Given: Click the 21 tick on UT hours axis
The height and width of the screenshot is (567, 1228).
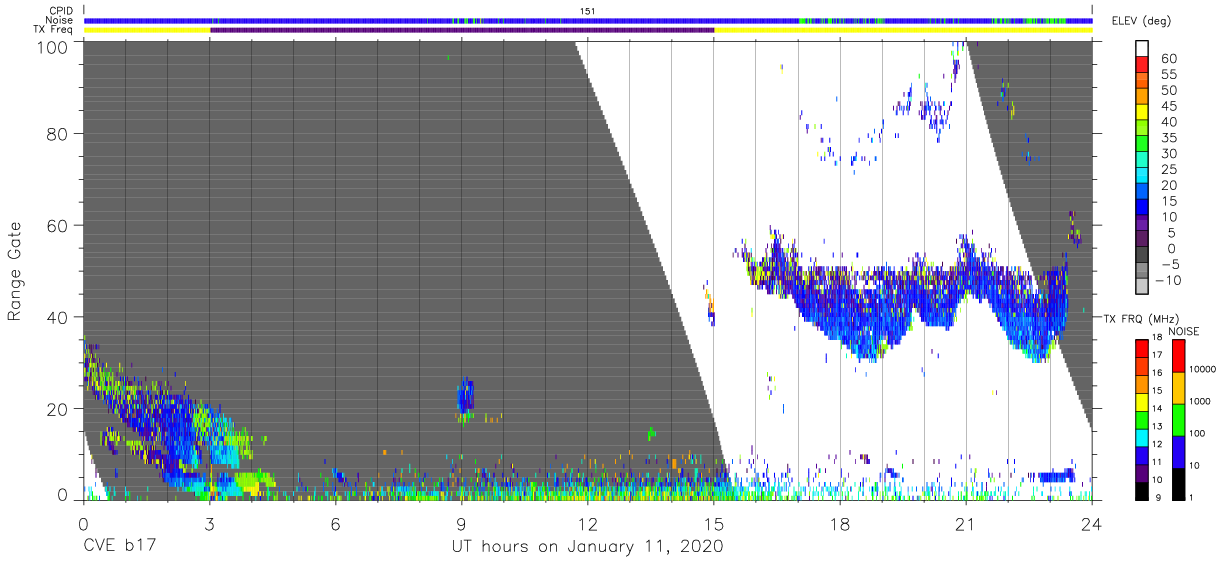Looking at the screenshot, I should (966, 523).
